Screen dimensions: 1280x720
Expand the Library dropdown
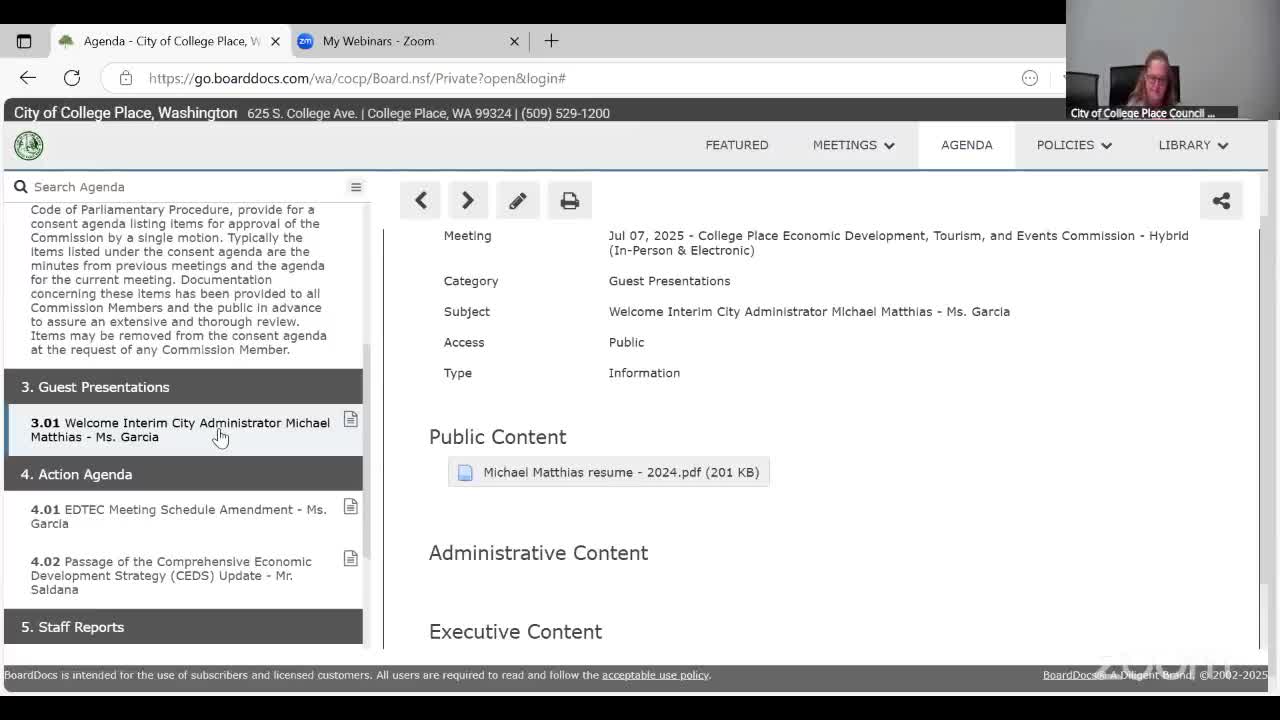pyautogui.click(x=1193, y=145)
